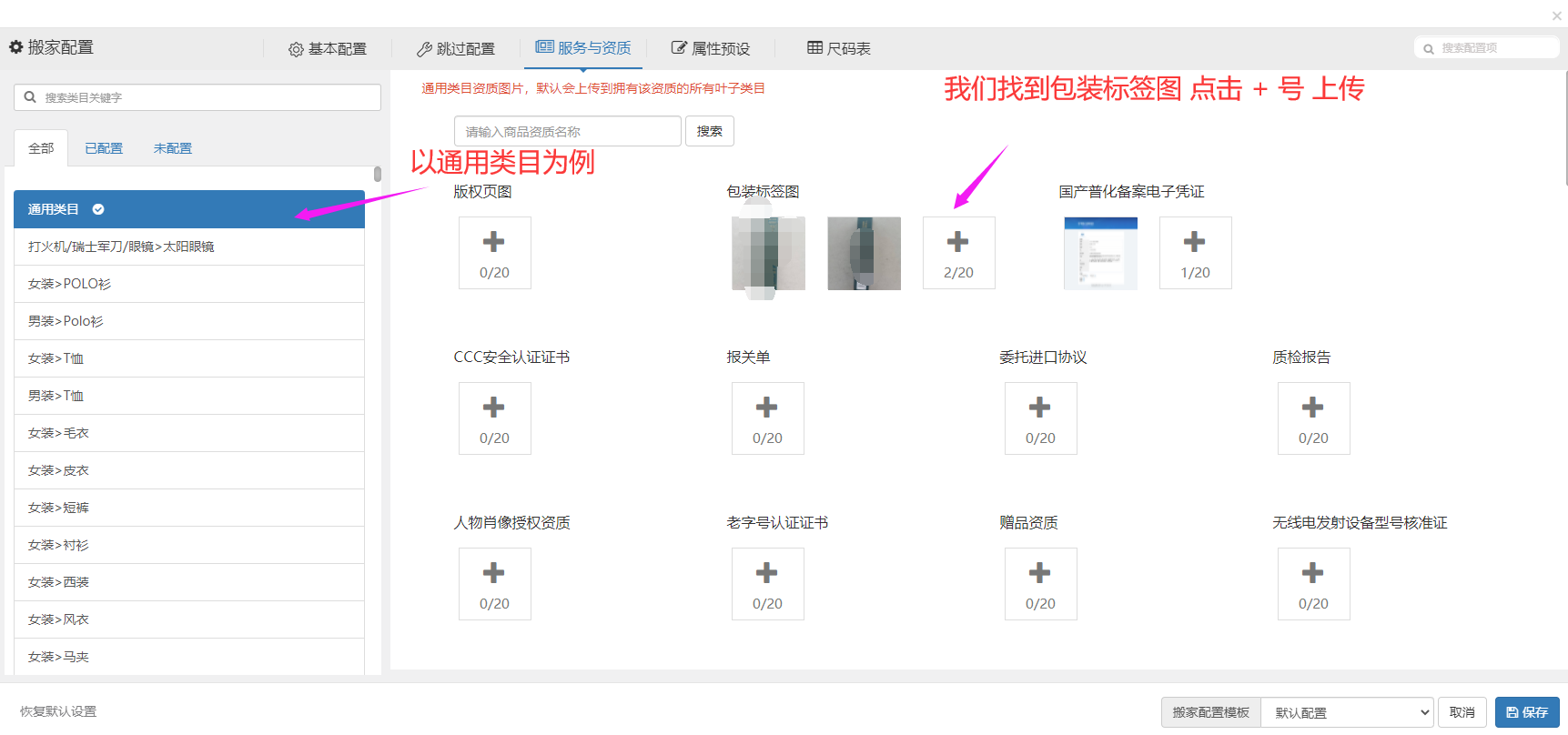Focus 请输入商品资质名称 input field
The height and width of the screenshot is (735, 1568).
(x=567, y=131)
